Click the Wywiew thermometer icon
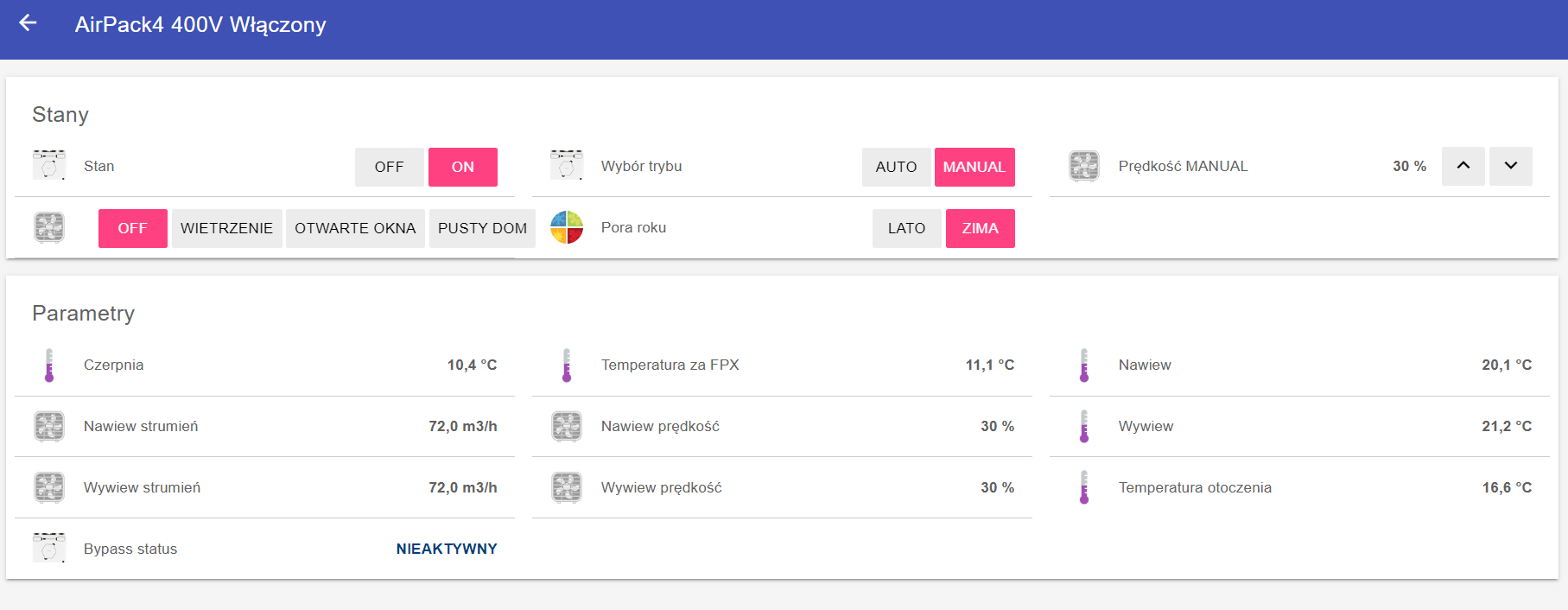The height and width of the screenshot is (610, 1568). click(1084, 426)
